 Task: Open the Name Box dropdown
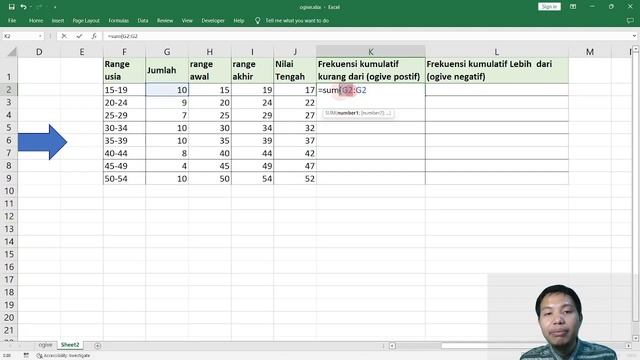tap(40, 36)
